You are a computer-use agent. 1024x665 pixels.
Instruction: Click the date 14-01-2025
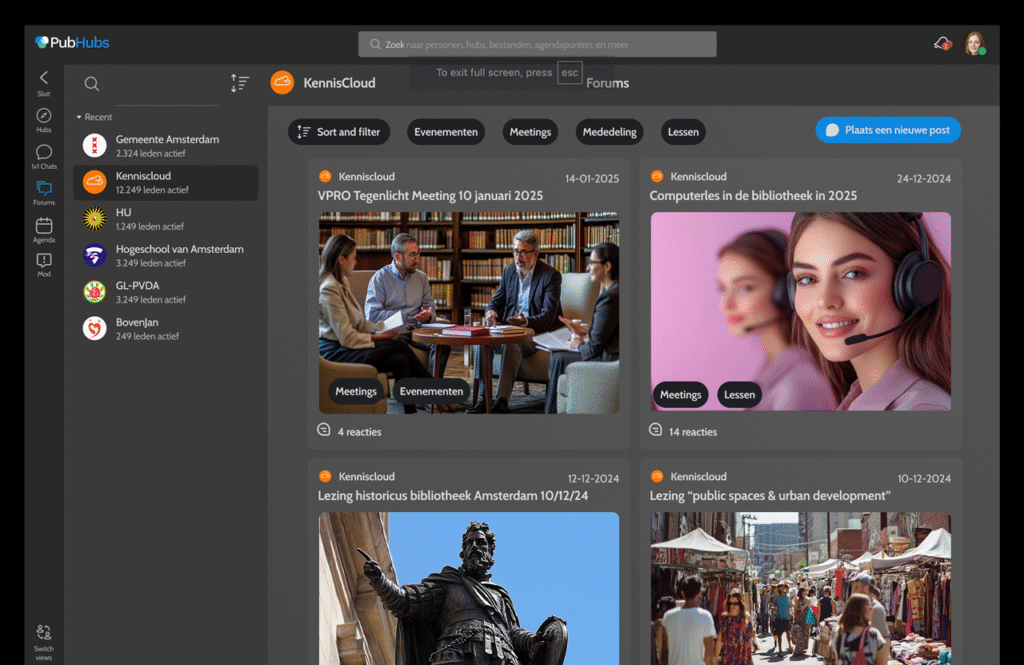click(x=592, y=178)
